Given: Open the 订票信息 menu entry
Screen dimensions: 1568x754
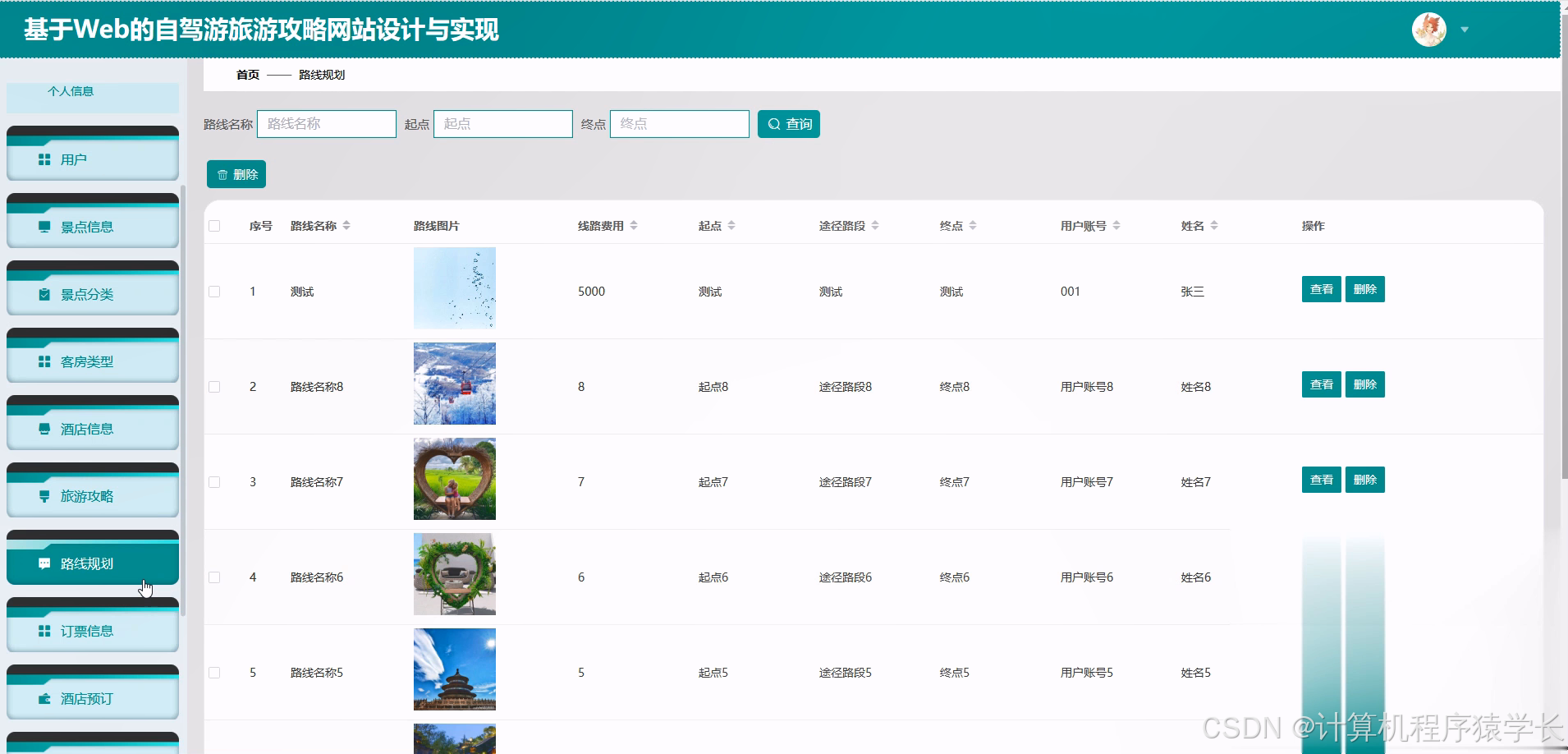Looking at the screenshot, I should [44, 631].
